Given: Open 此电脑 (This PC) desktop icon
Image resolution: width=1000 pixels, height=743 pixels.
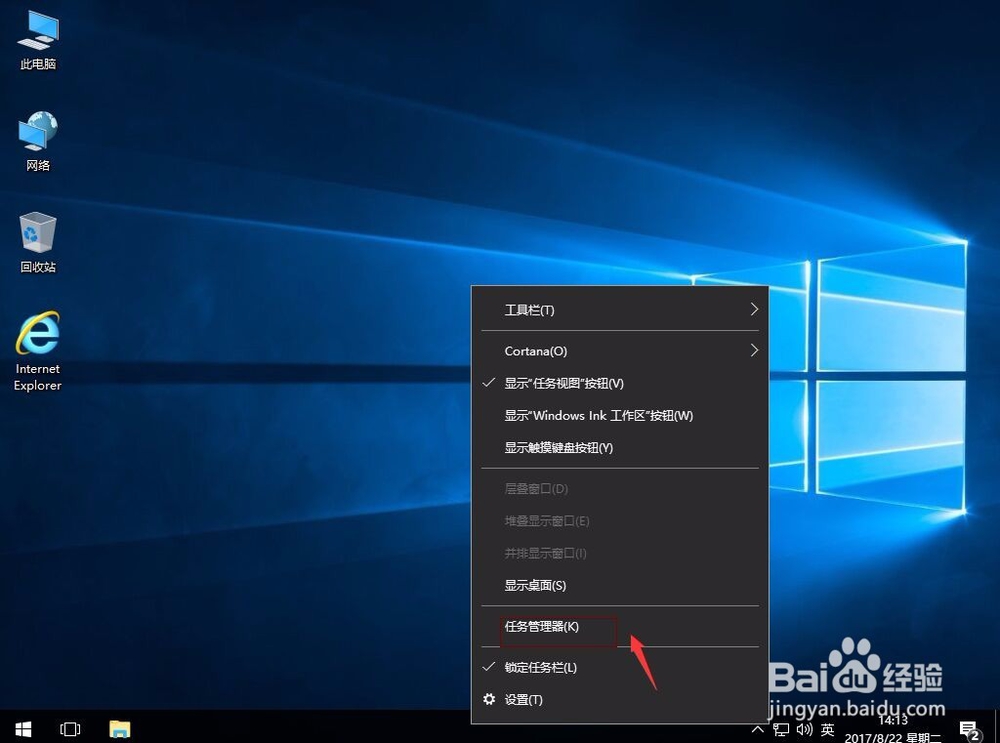Looking at the screenshot, I should pos(37,40).
